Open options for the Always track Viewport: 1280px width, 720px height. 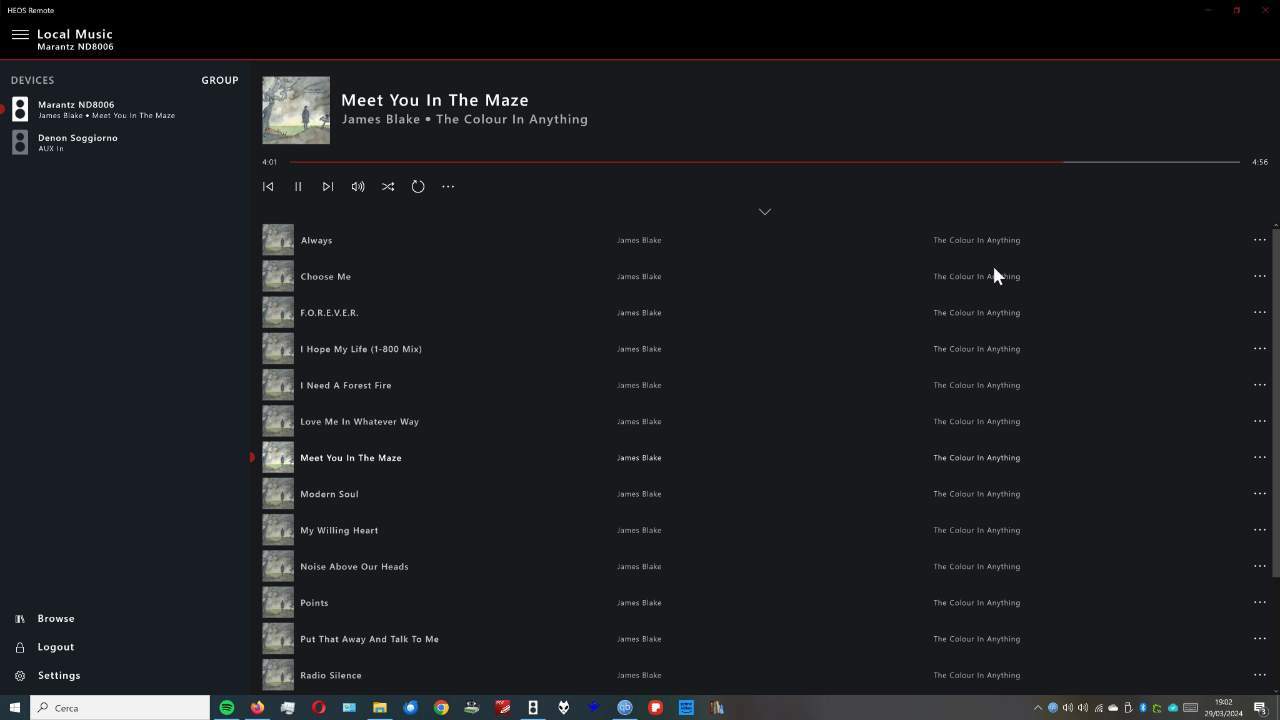coord(1260,240)
